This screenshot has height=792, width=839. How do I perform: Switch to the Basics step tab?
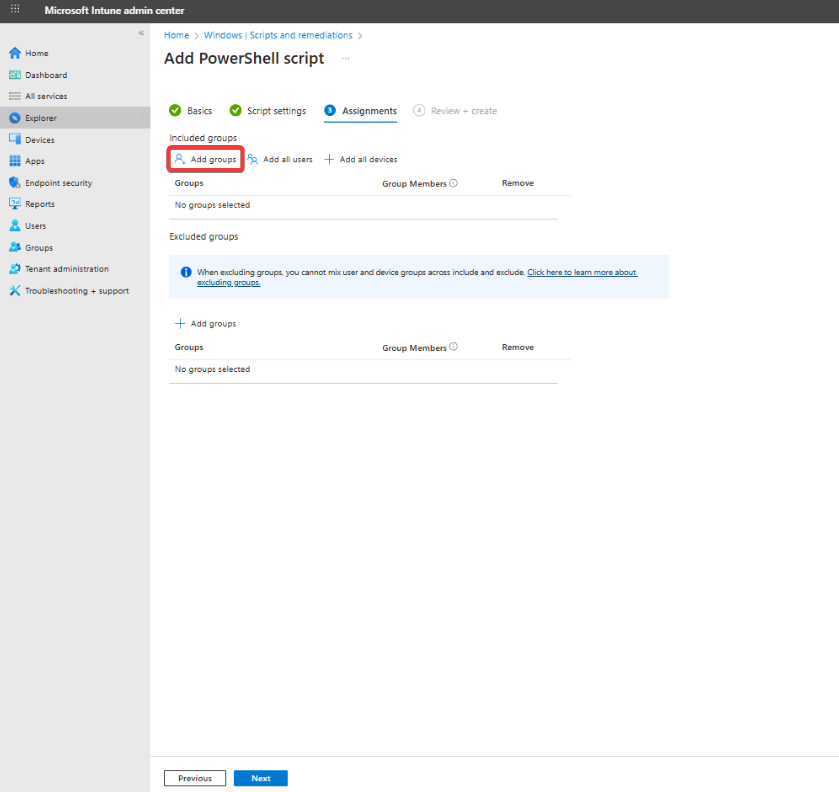190,111
